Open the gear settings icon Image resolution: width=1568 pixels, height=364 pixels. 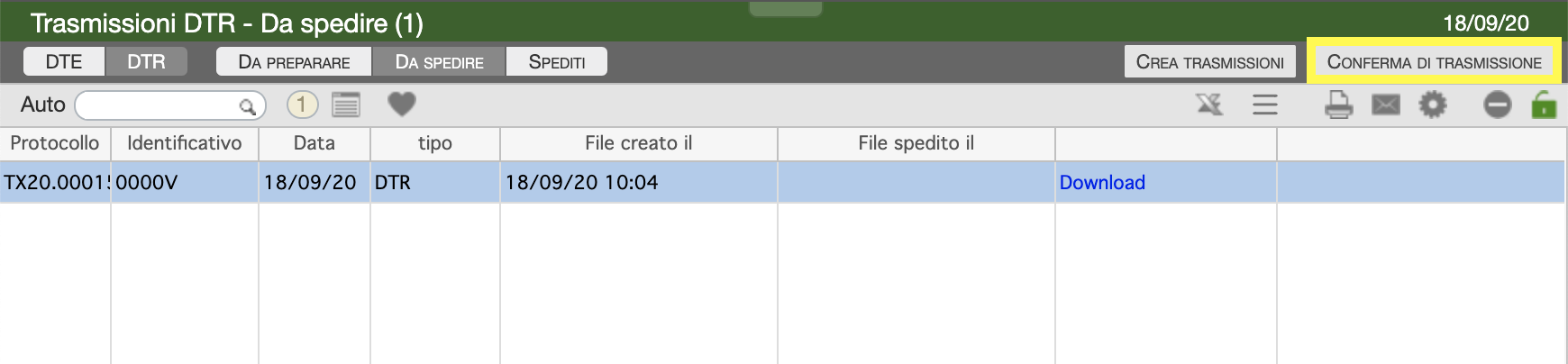(1433, 105)
